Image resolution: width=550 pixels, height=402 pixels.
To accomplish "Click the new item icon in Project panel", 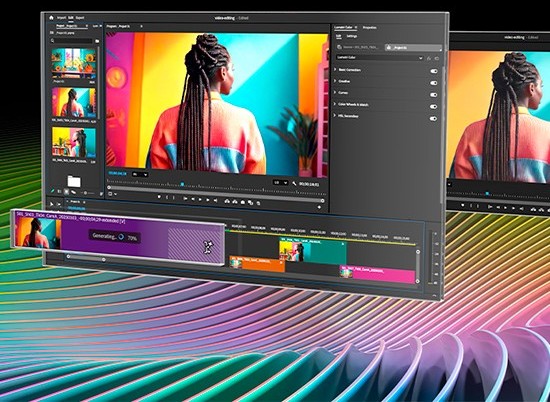I will pyautogui.click(x=101, y=194).
